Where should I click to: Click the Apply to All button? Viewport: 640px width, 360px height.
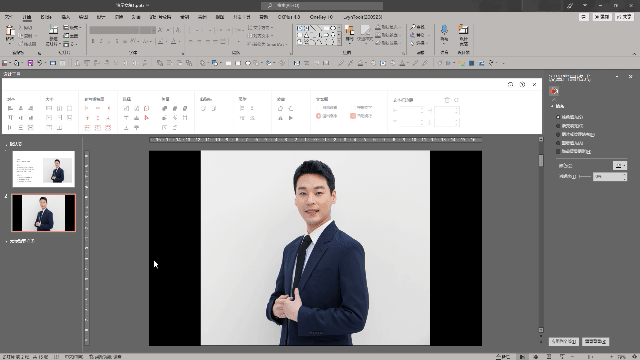coord(564,341)
